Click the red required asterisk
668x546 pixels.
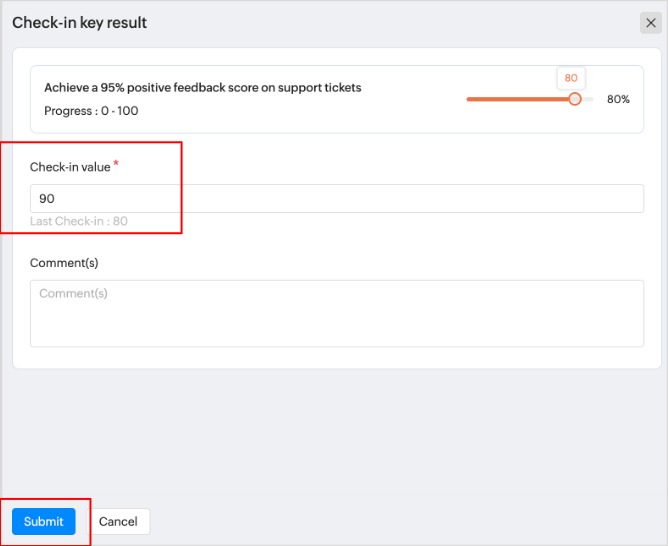(x=116, y=164)
